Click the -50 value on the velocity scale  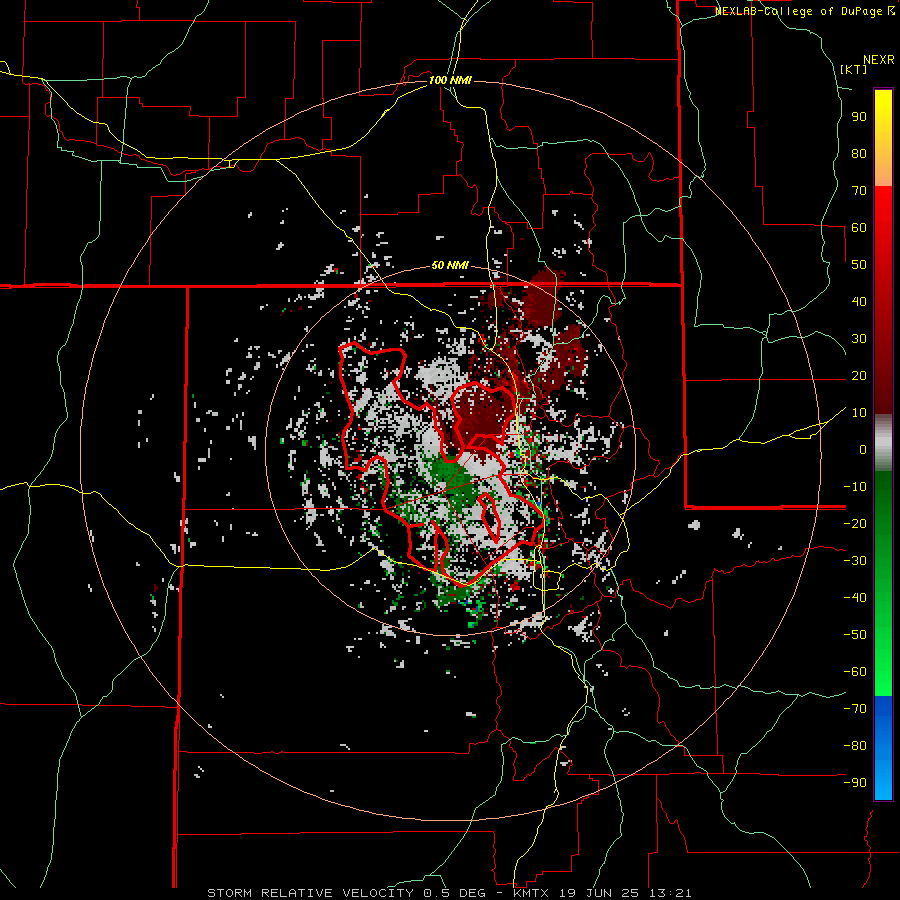click(855, 635)
